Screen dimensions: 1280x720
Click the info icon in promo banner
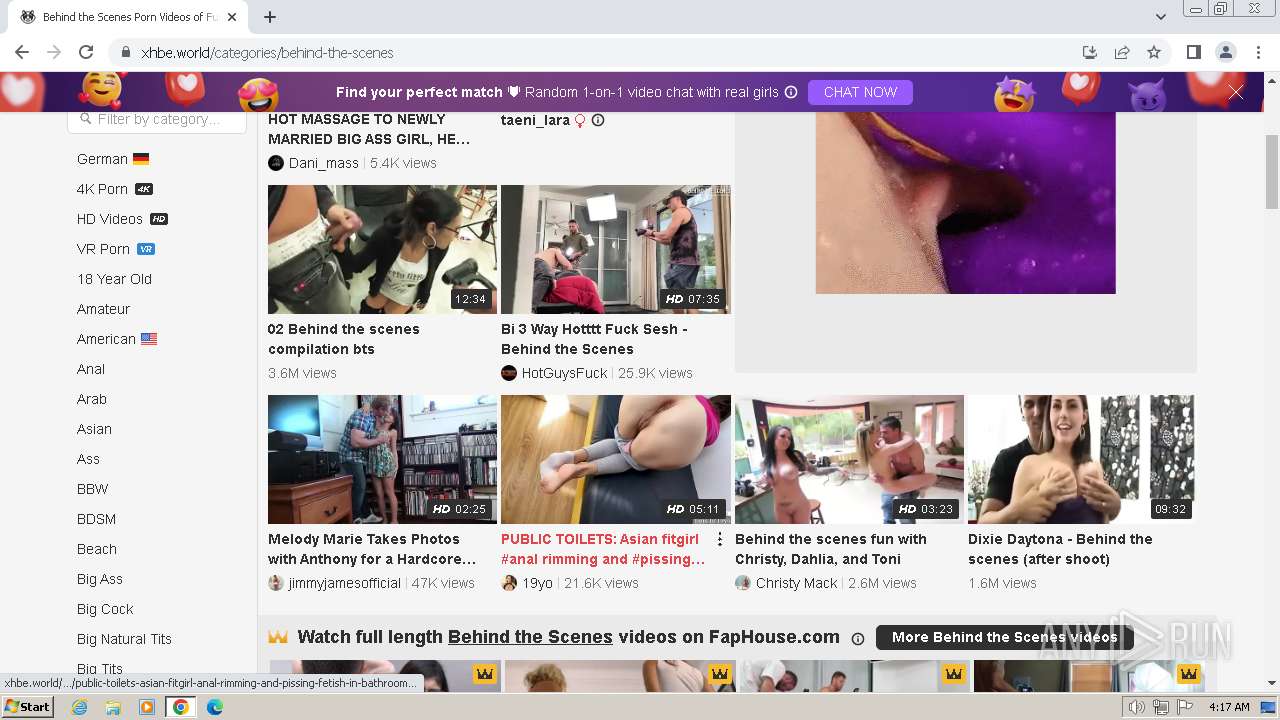(x=791, y=92)
